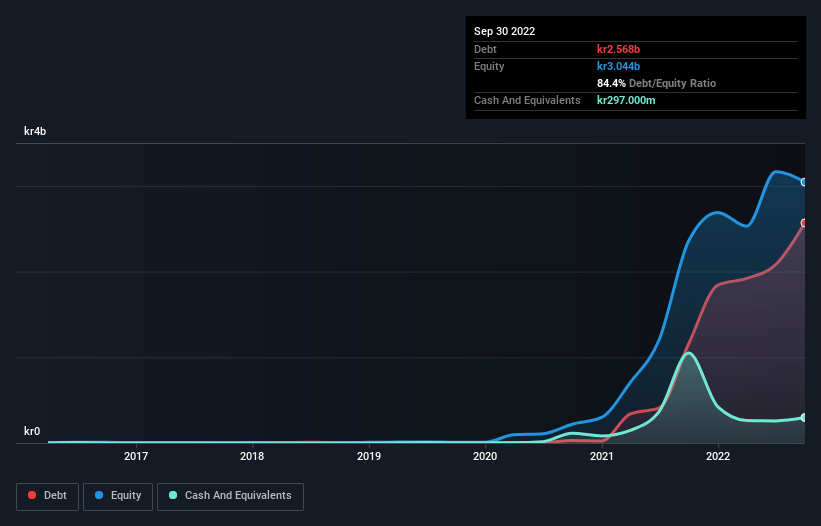The width and height of the screenshot is (821, 526).
Task: Click the kr3.044b equity value
Action: (x=618, y=66)
